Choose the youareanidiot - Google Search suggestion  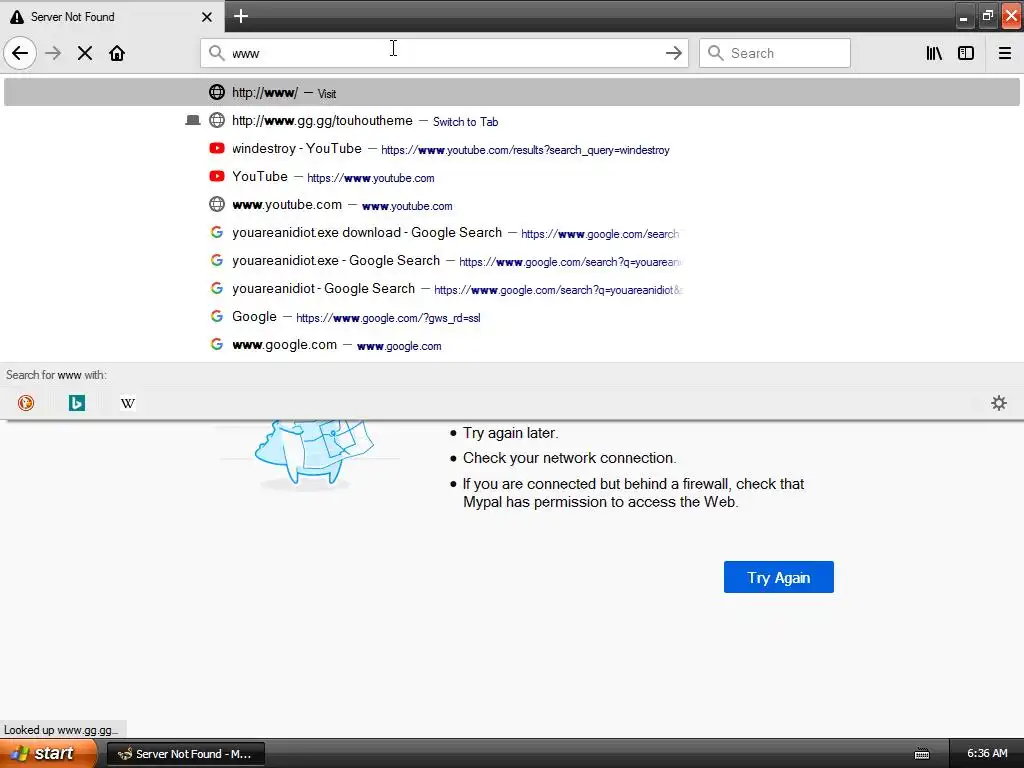coord(512,289)
